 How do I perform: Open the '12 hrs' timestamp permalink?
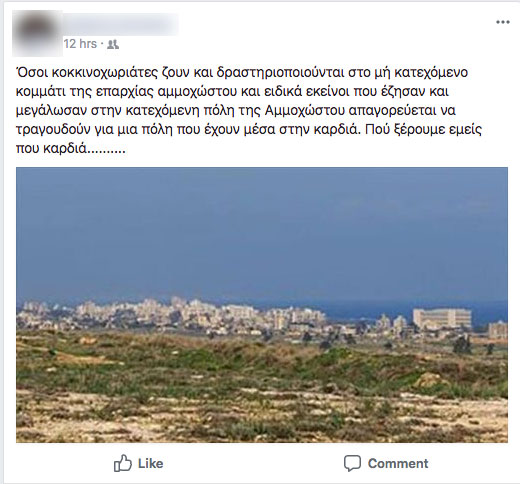80,44
